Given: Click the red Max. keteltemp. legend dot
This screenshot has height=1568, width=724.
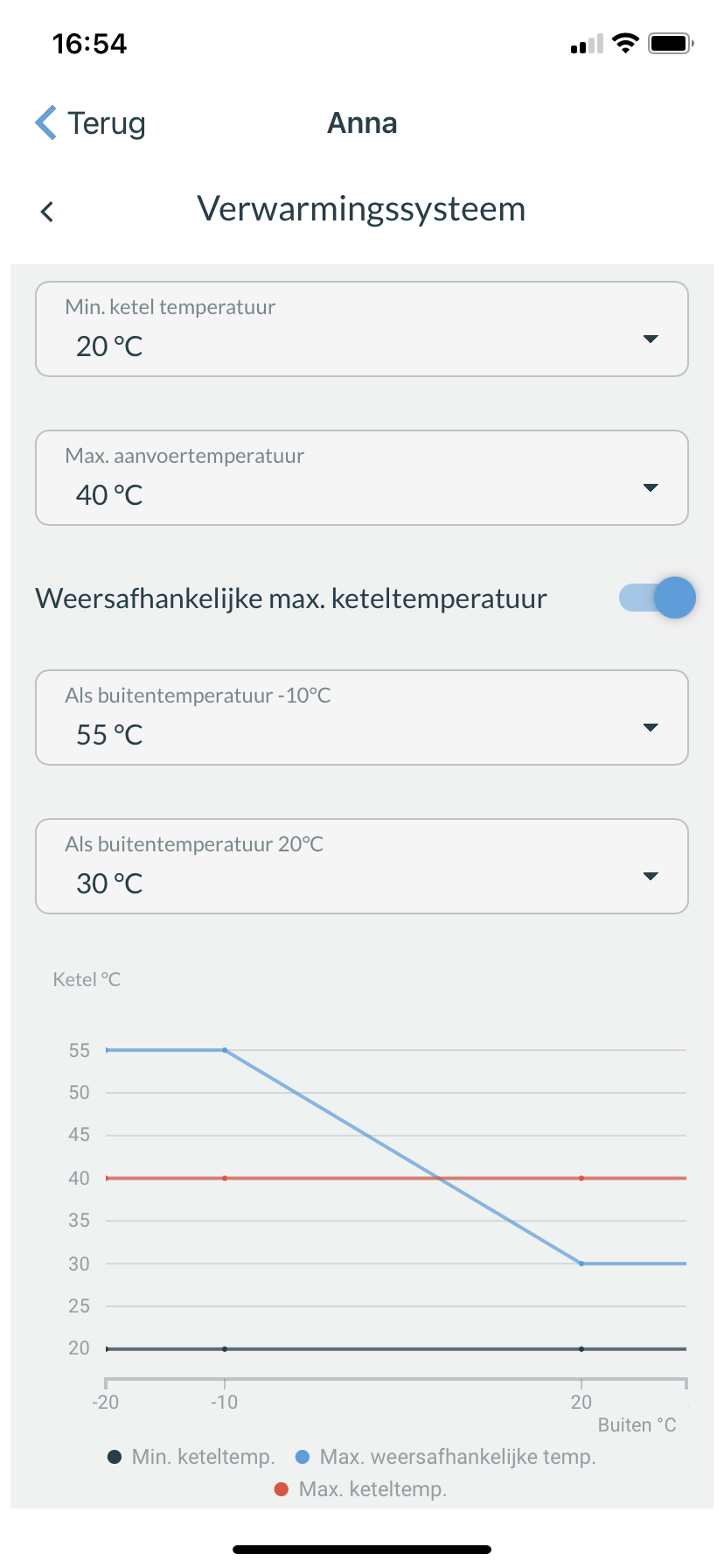Looking at the screenshot, I should (x=282, y=1489).
